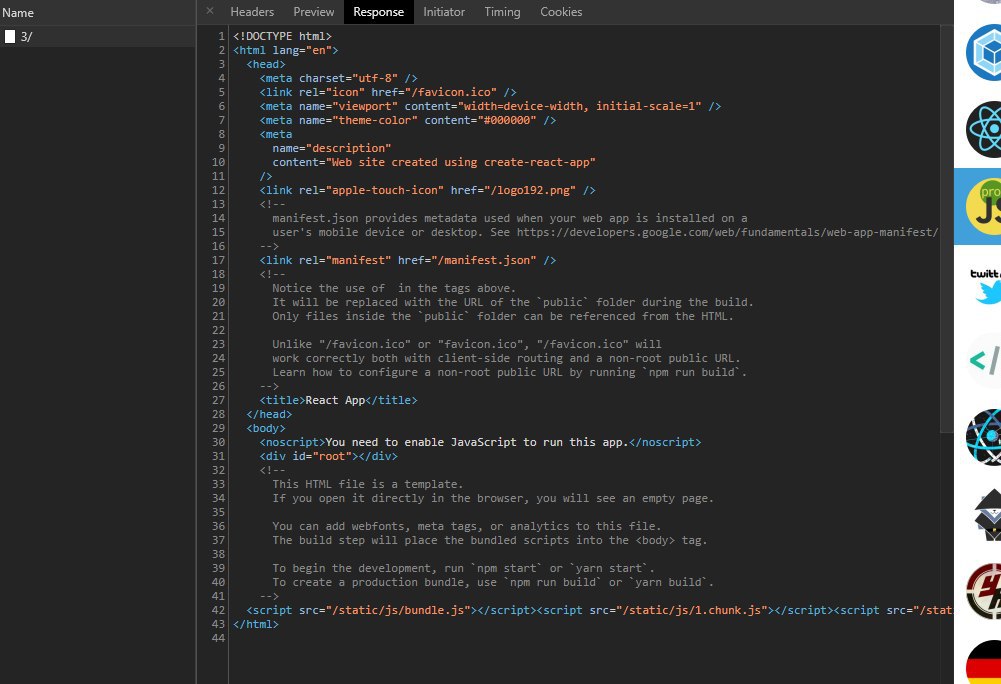Viewport: 1001px width, 684px height.
Task: Open the Preview tab
Action: [x=313, y=11]
